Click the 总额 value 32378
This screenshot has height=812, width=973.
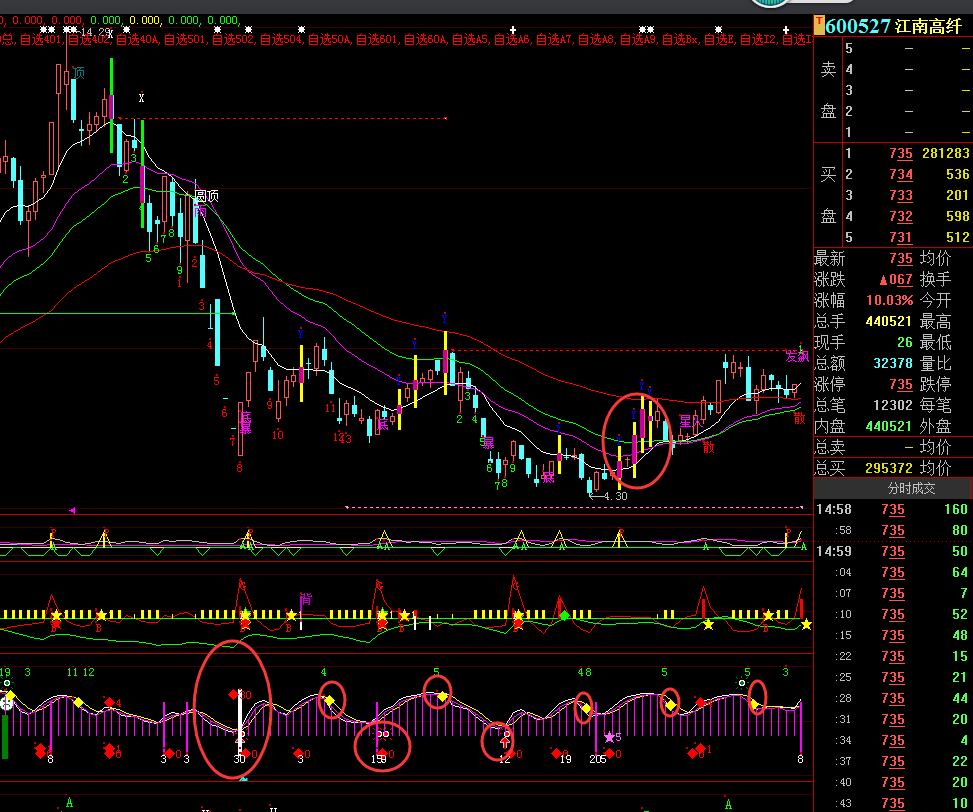pyautogui.click(x=893, y=363)
